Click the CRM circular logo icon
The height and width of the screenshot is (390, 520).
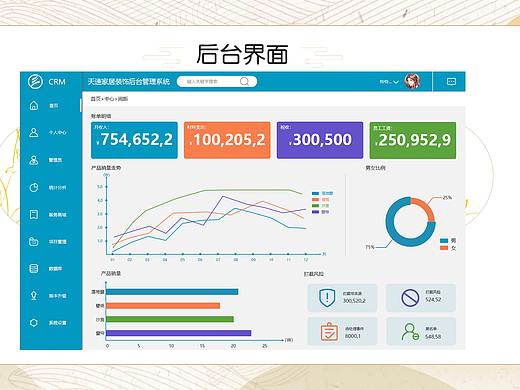[35, 81]
